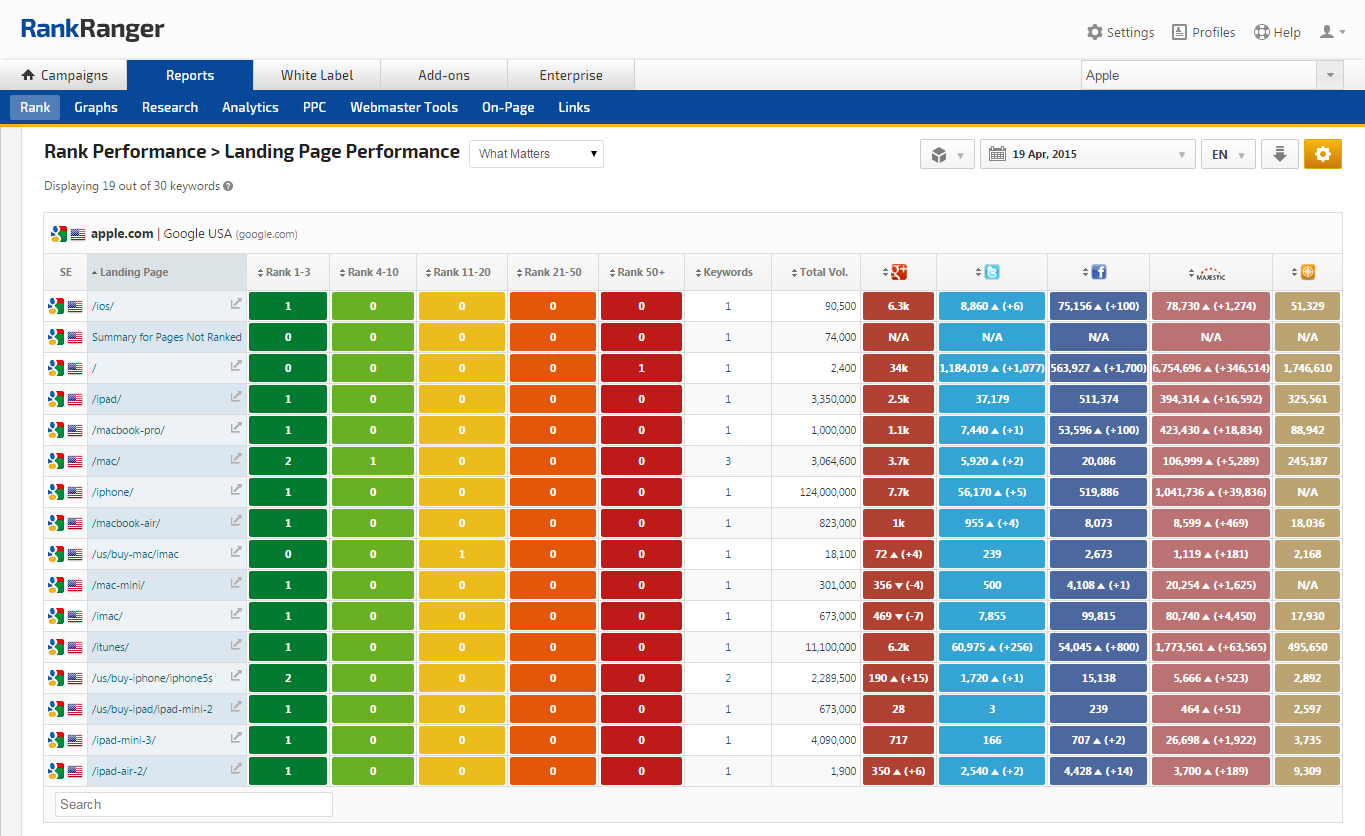
Task: Sort by the Facebook column icon
Action: pyautogui.click(x=1098, y=272)
